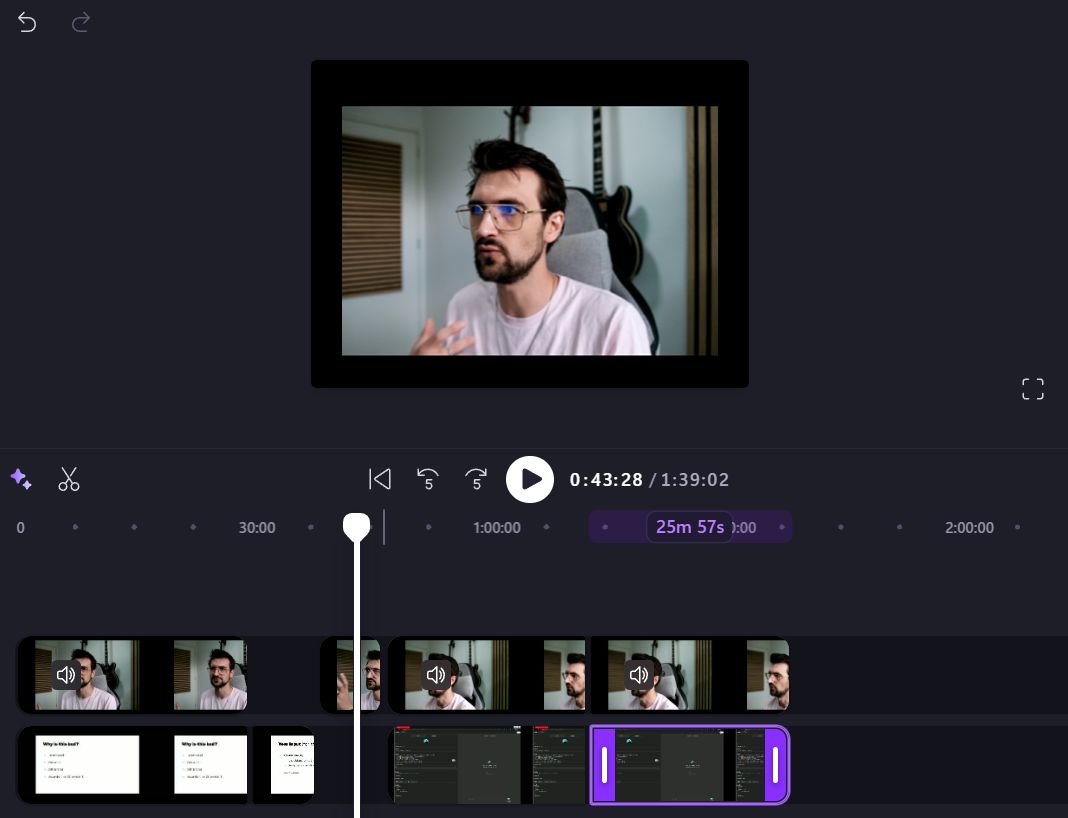Screen dimensions: 1068x818
Task: Click the current time 0:43:28 display
Action: 606,479
